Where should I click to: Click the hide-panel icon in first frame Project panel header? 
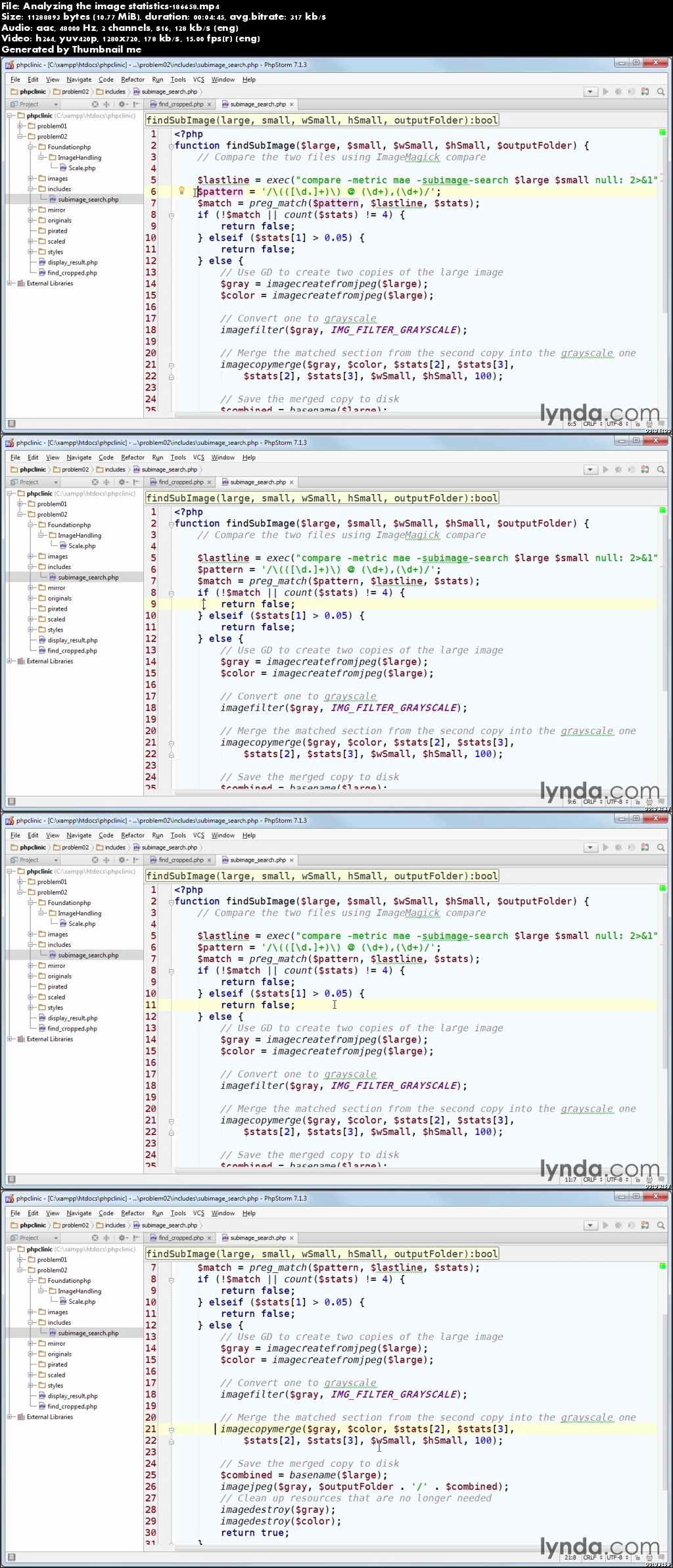pyautogui.click(x=136, y=104)
